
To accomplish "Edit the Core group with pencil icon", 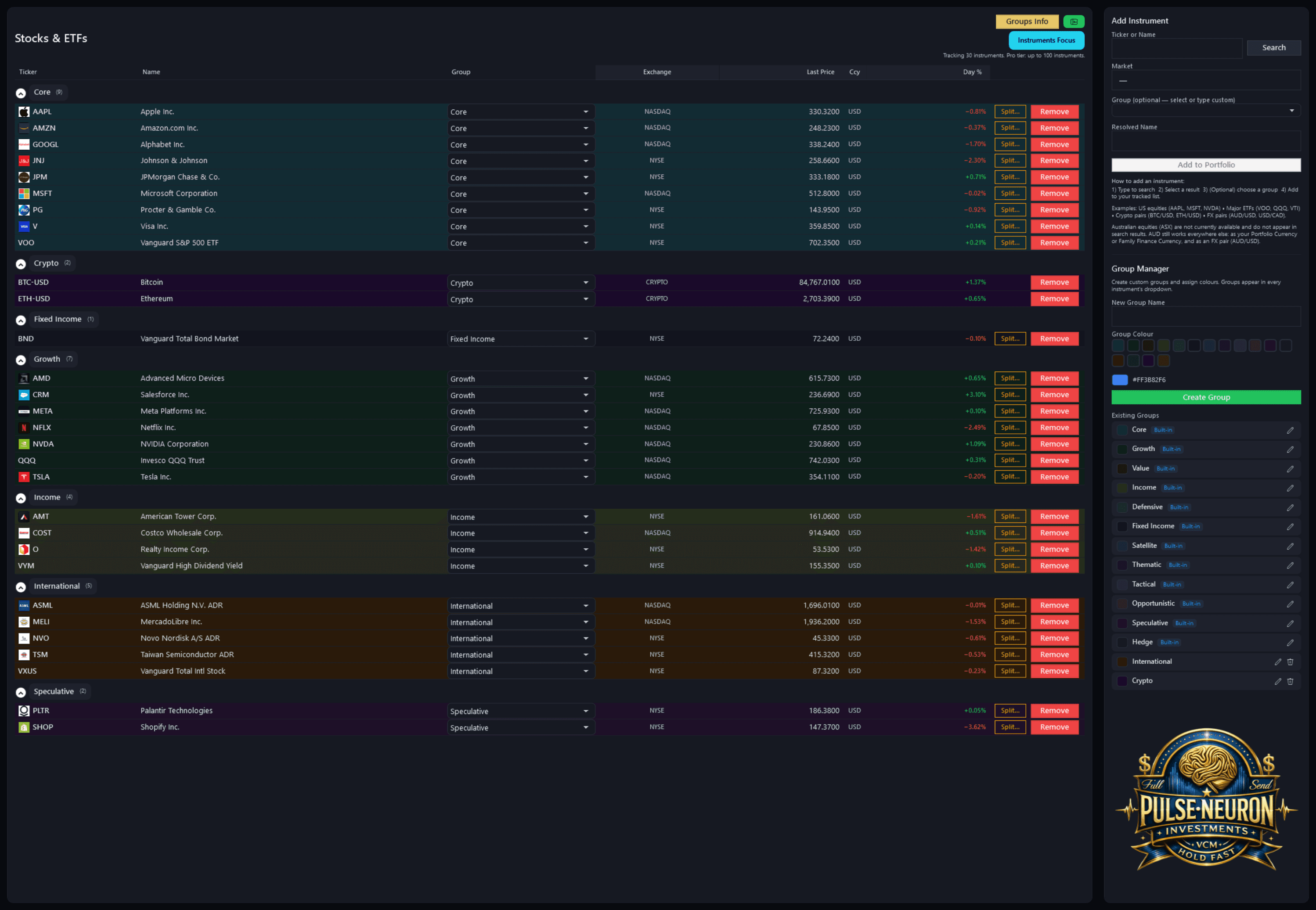I will [1290, 431].
